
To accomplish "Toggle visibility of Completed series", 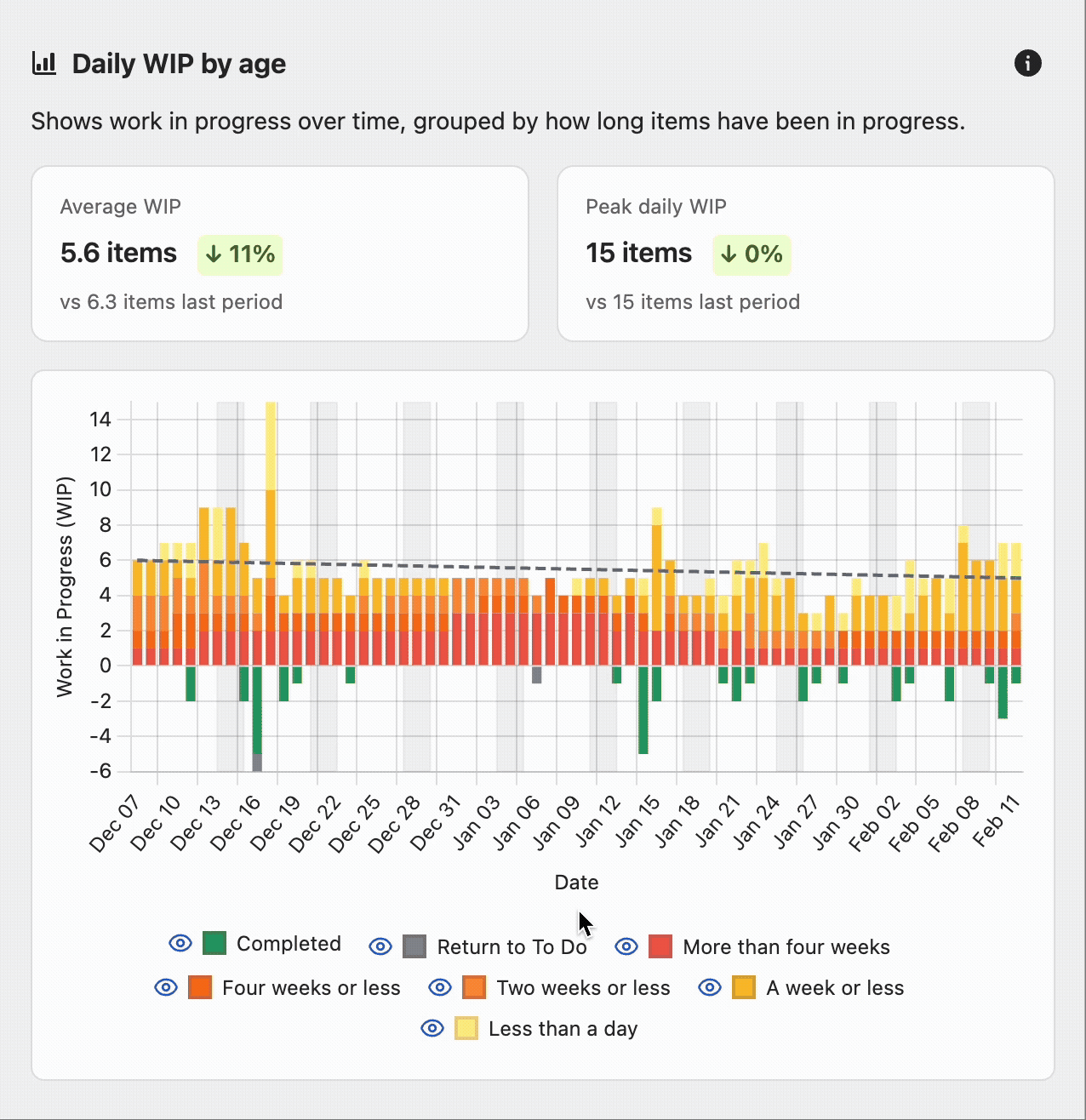I will point(180,943).
